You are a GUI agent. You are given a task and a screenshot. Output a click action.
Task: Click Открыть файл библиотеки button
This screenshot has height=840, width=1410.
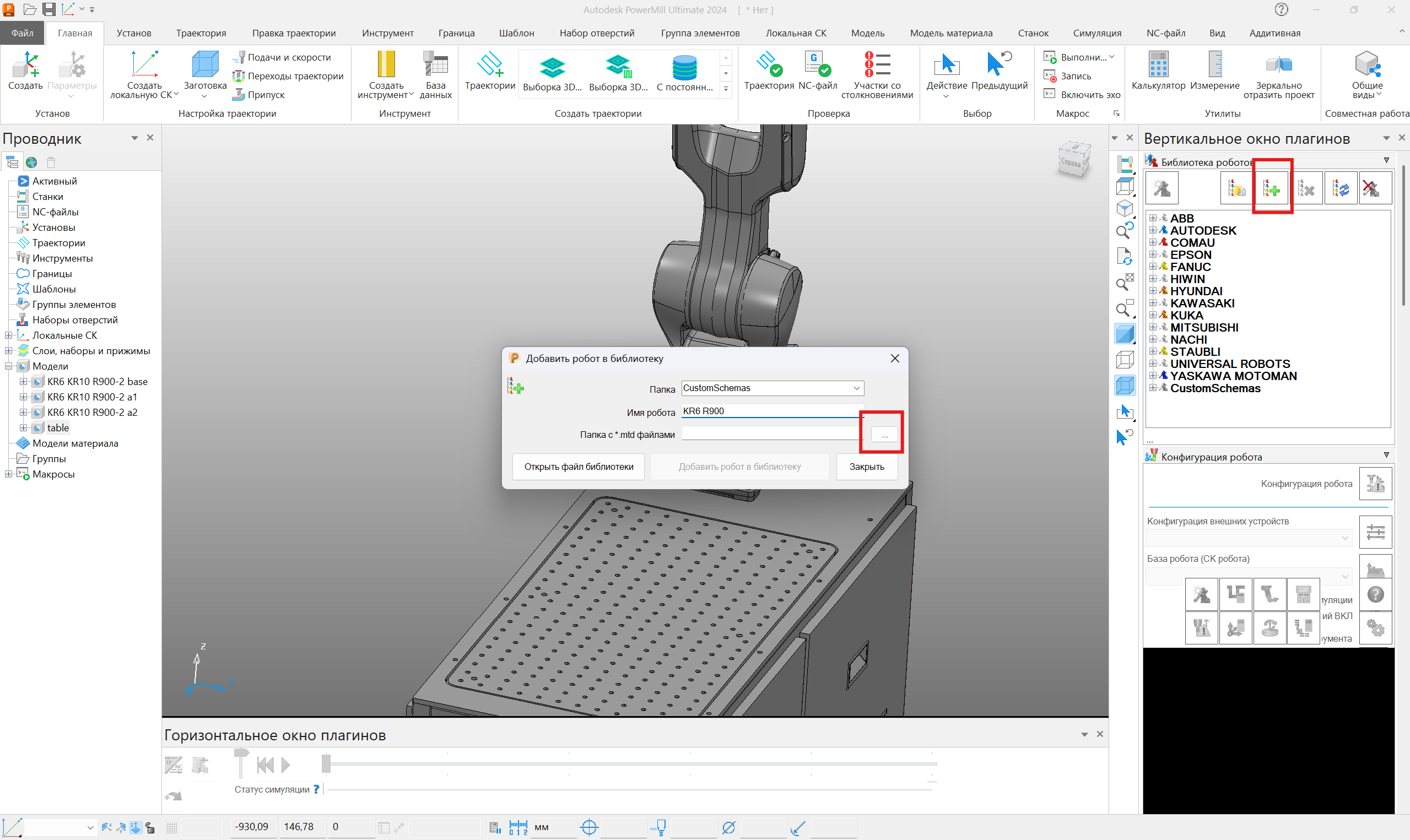pos(579,467)
